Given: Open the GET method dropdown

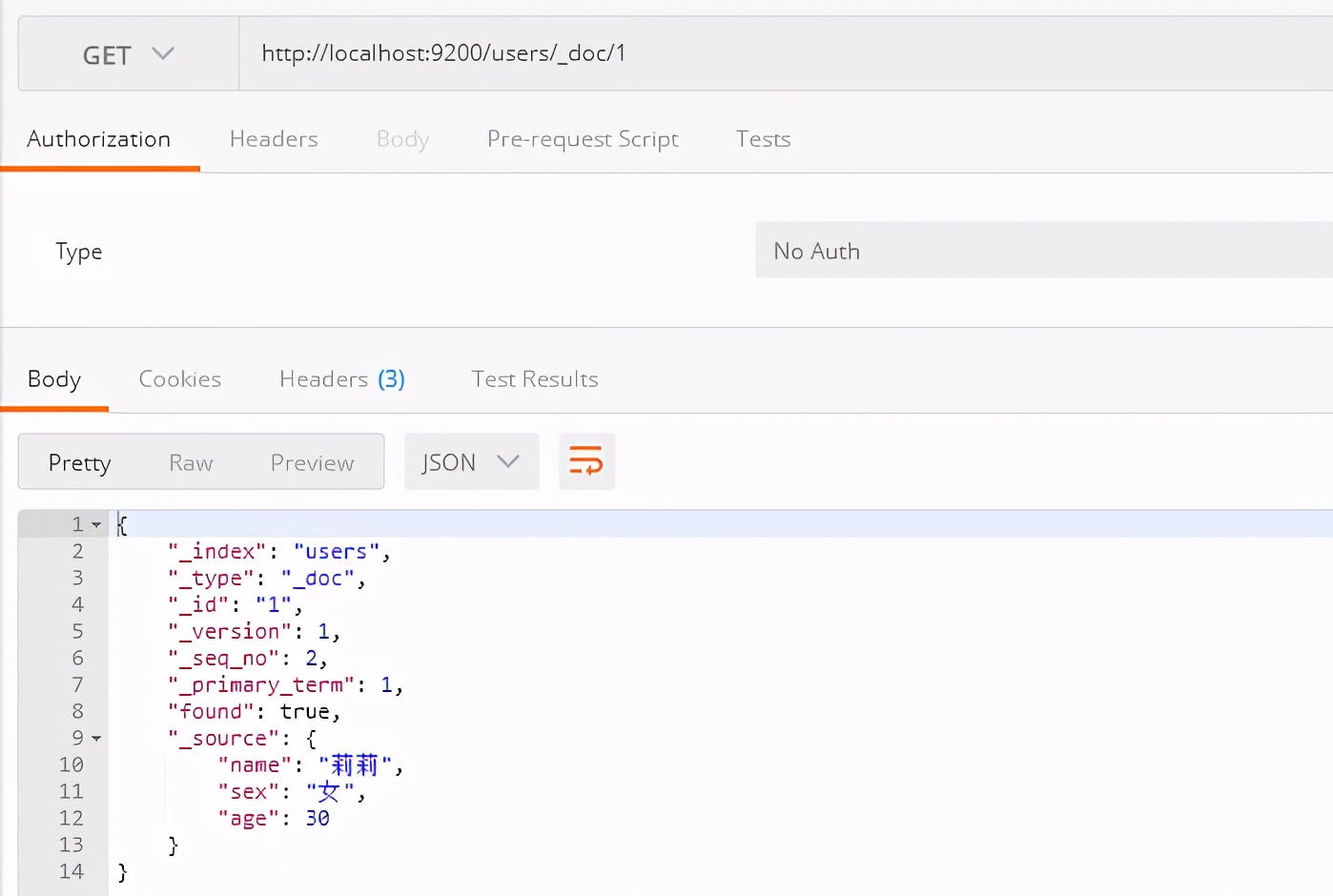Looking at the screenshot, I should coord(128,54).
